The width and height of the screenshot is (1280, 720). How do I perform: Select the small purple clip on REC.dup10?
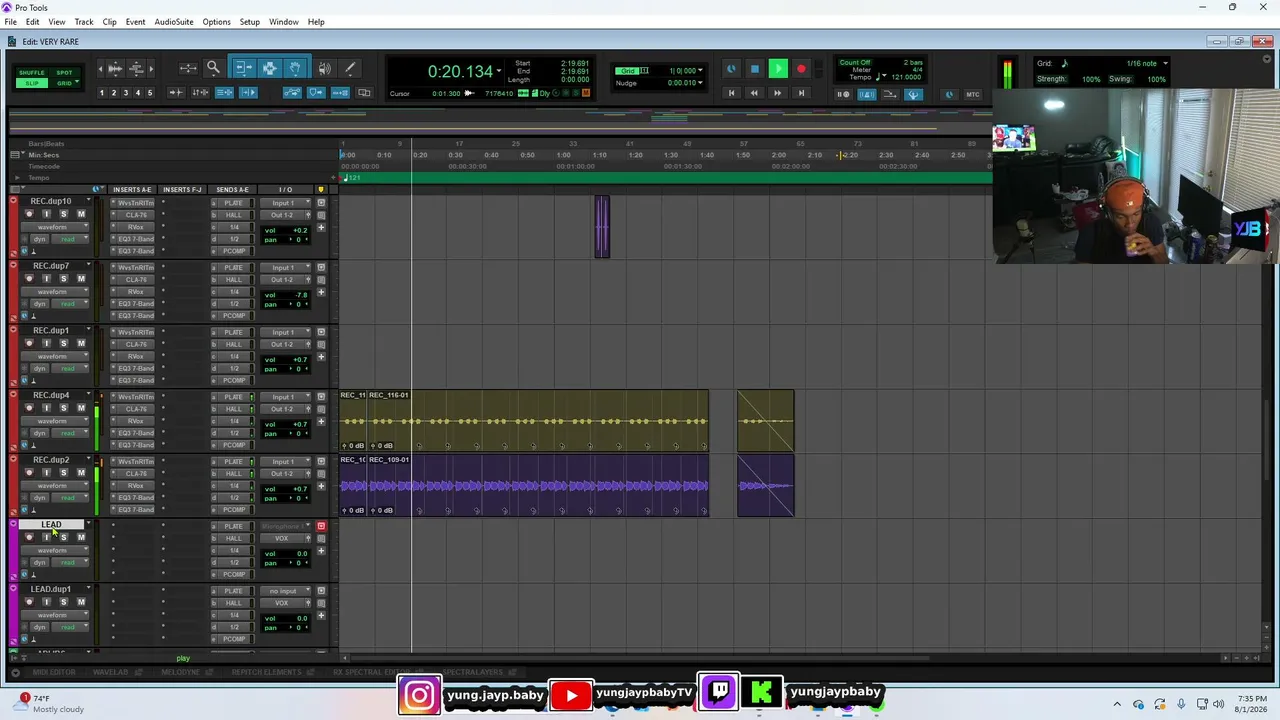point(602,226)
